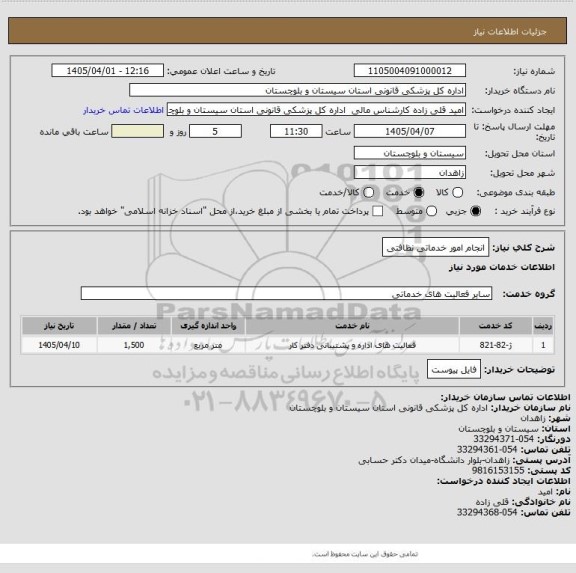Screen dimensions: 576x573
Task: Click the متر مربع unit cell
Action: coord(208,345)
